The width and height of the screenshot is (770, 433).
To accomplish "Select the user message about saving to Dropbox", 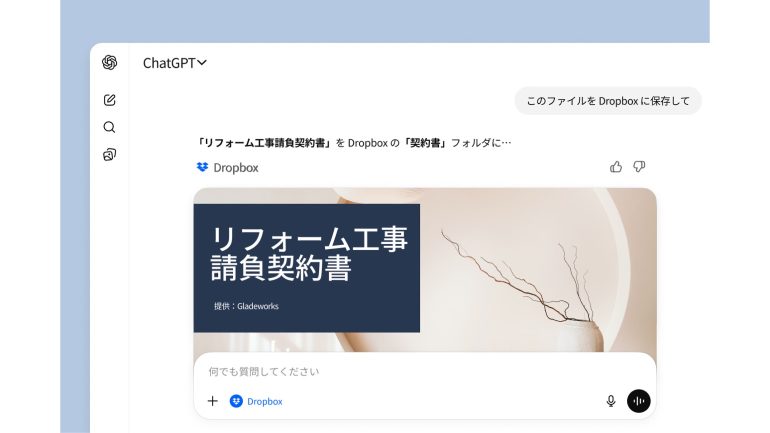I will point(608,101).
